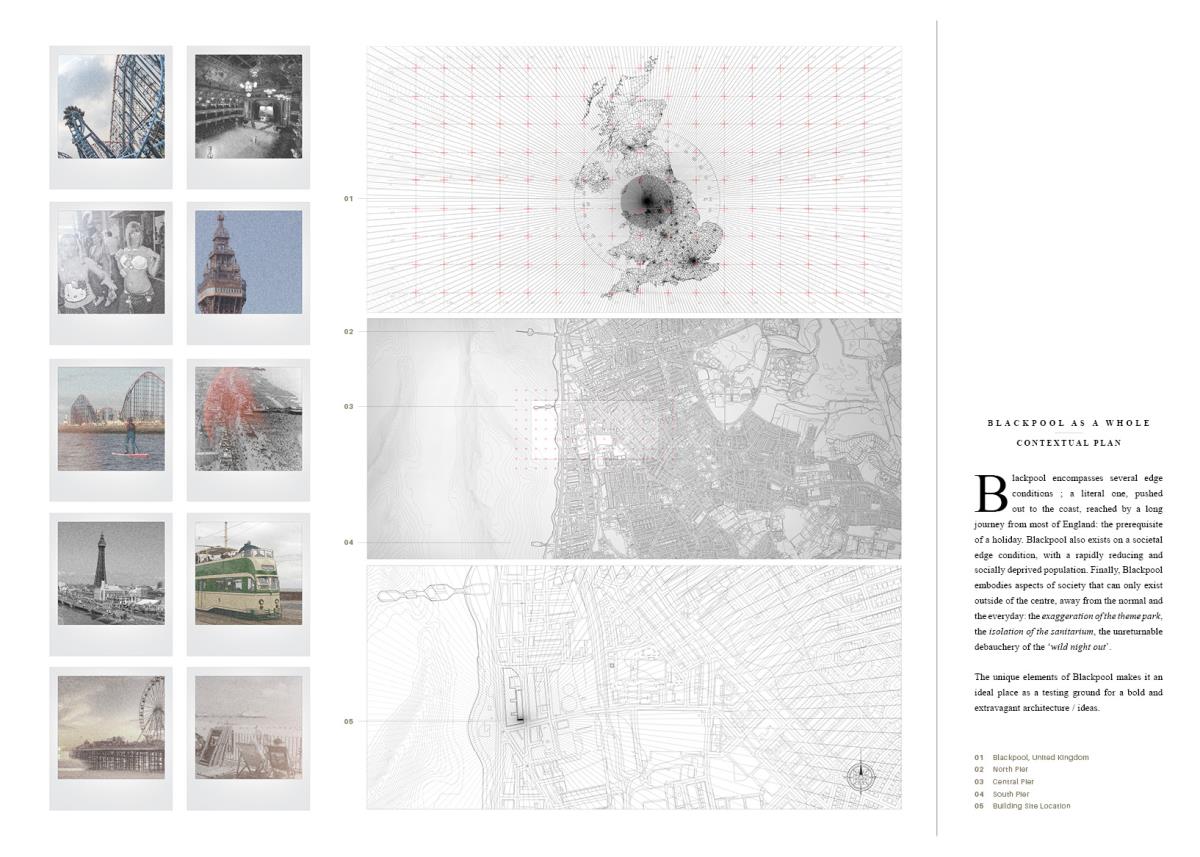
Task: Click the North Pier symbol on the town map
Action: (531, 331)
